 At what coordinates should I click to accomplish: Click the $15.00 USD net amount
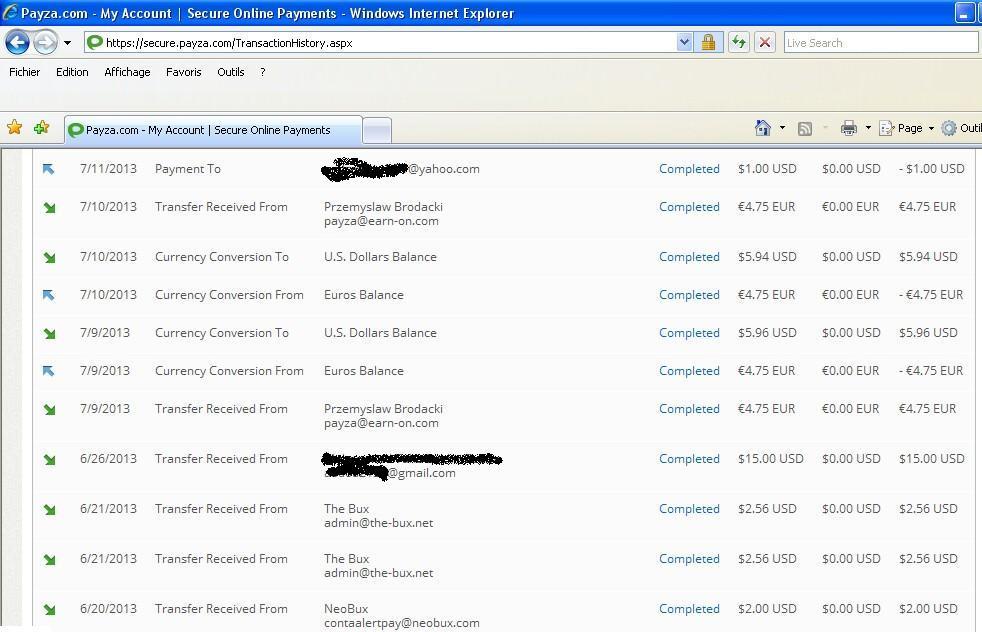click(931, 458)
